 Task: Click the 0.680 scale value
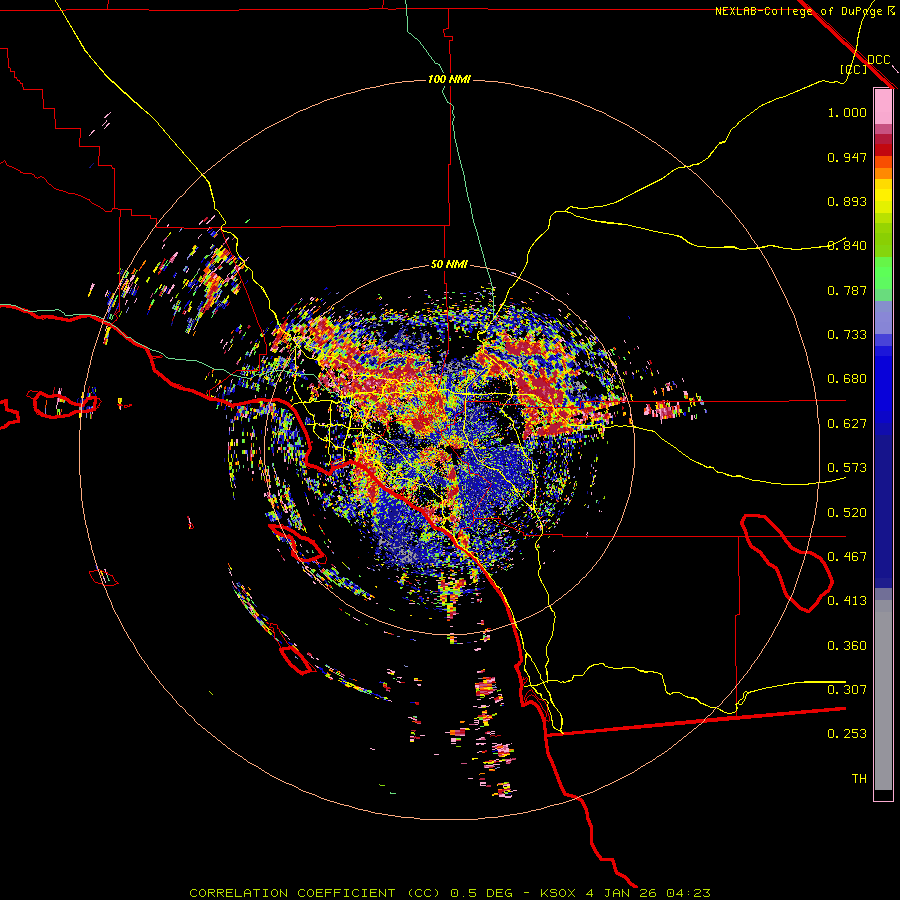tap(847, 379)
